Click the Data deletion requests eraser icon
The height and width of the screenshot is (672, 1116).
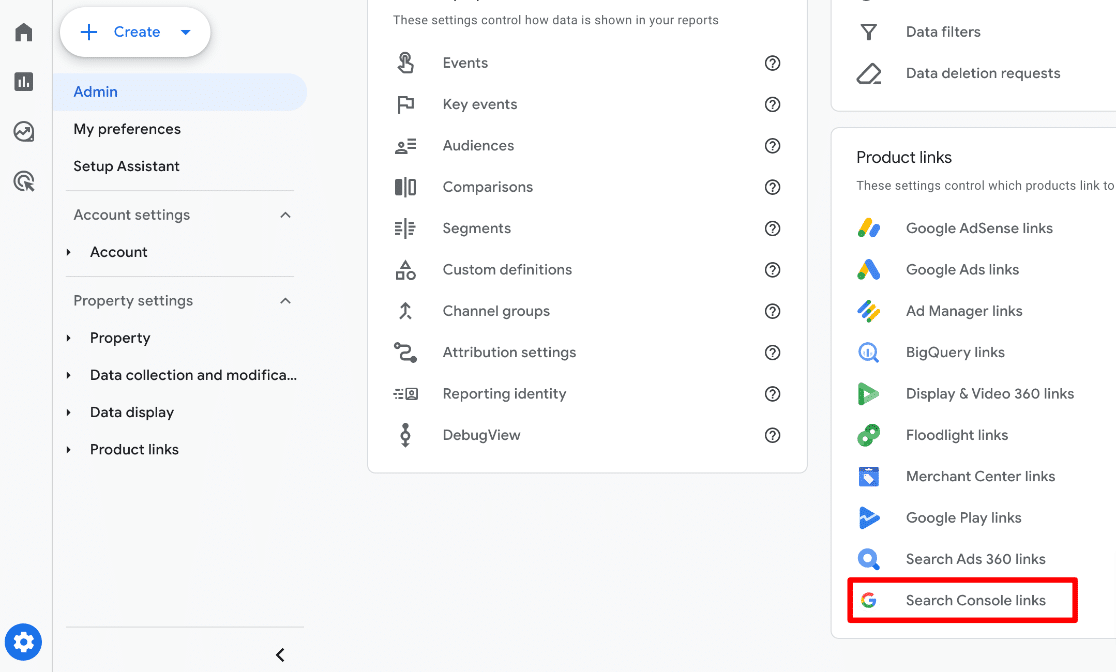click(869, 72)
